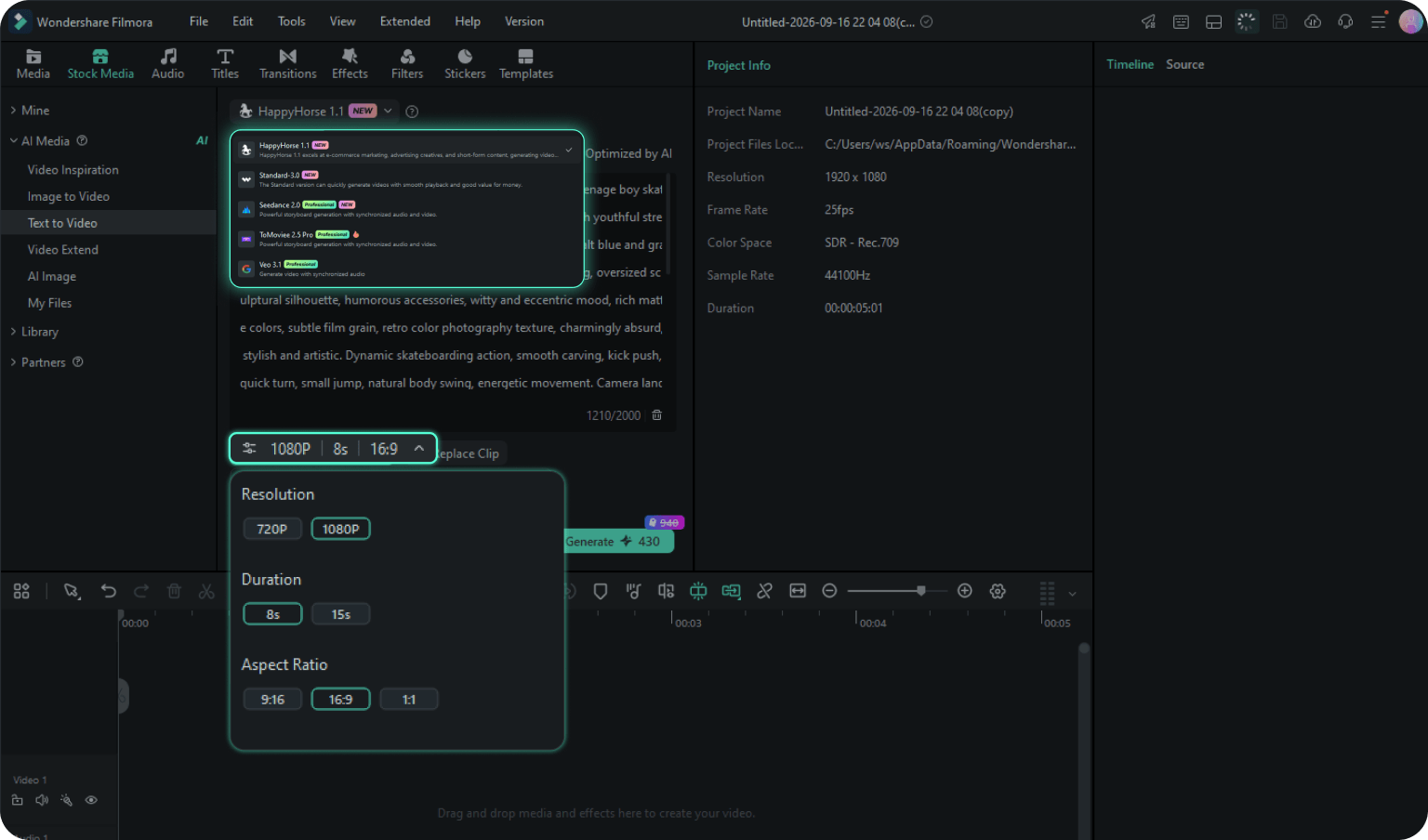Choose the 15s duration option
Image resolution: width=1428 pixels, height=840 pixels.
(x=341, y=614)
